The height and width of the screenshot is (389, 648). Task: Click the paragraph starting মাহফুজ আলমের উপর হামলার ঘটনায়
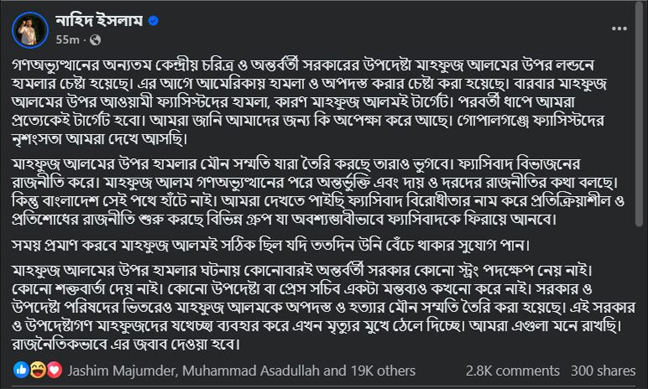point(323,307)
